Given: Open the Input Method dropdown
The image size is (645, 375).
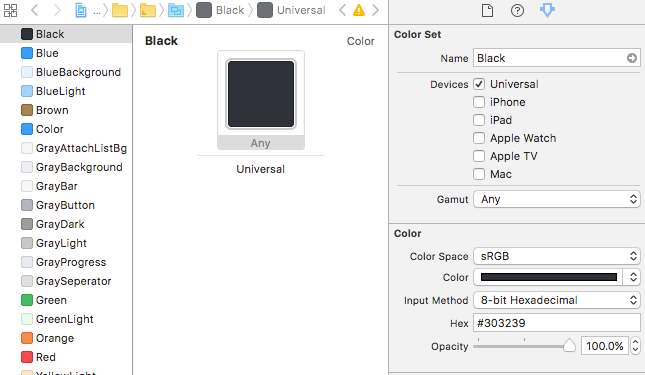Looking at the screenshot, I should pyautogui.click(x=557, y=300).
